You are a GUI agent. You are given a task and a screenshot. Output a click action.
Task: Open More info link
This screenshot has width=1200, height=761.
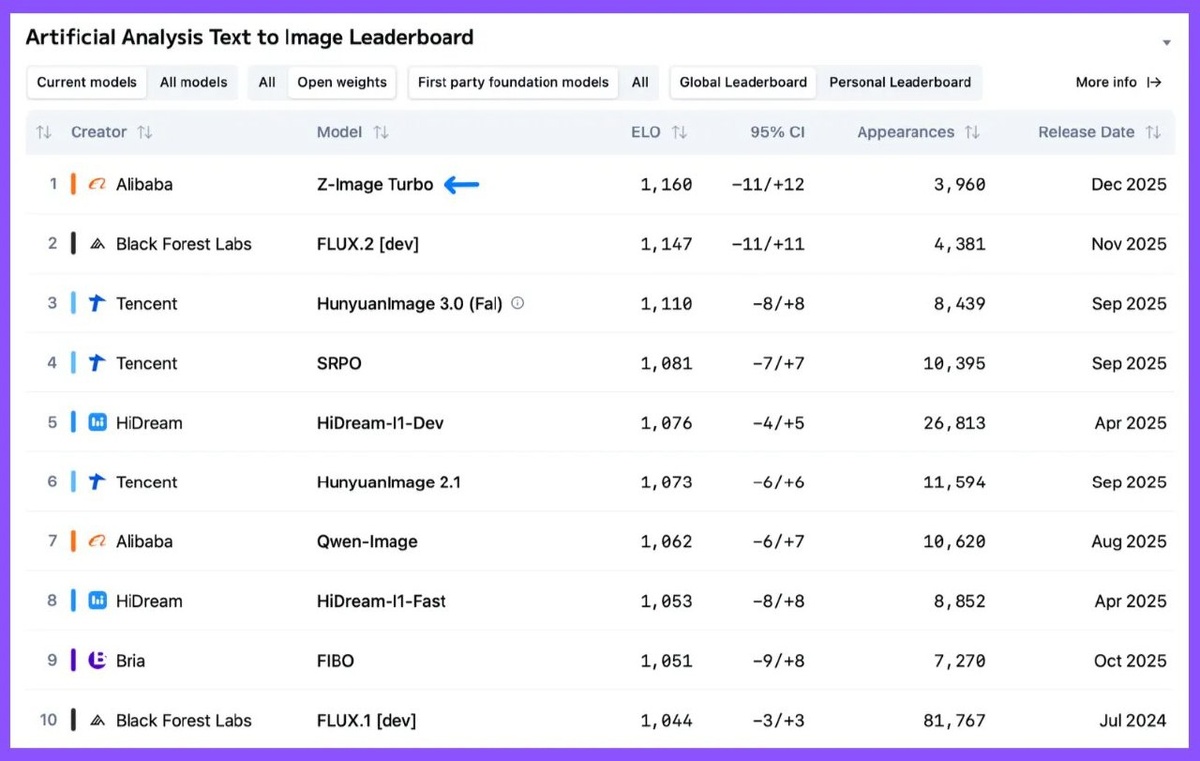point(1119,82)
